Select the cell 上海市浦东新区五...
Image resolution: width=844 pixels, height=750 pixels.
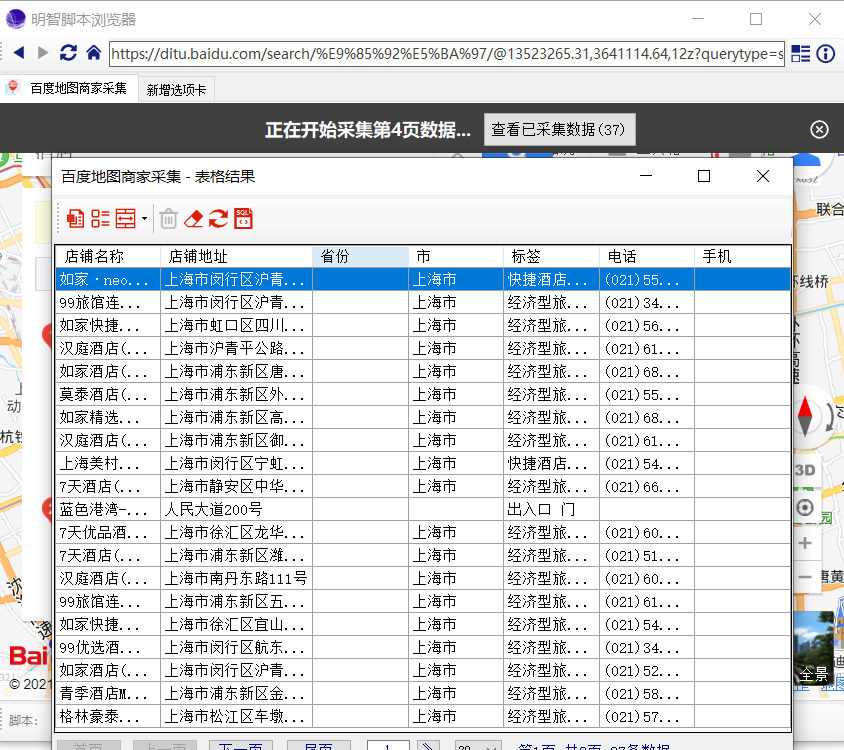(x=236, y=601)
